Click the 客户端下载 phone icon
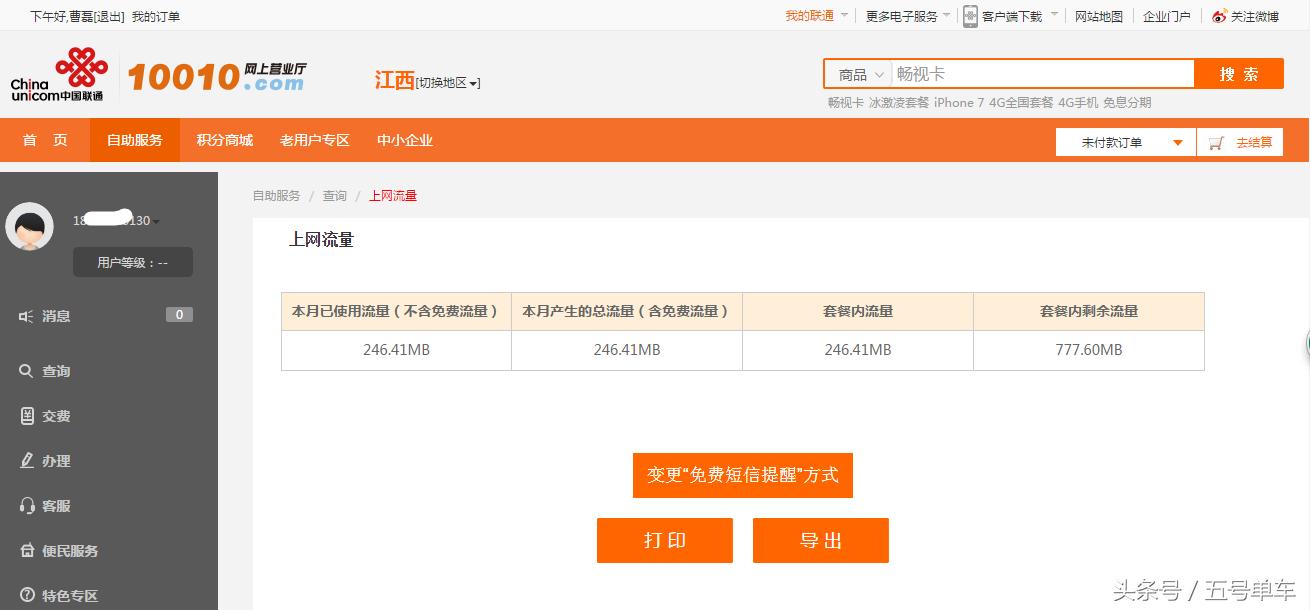Viewport: 1310px width, 610px height. click(968, 15)
